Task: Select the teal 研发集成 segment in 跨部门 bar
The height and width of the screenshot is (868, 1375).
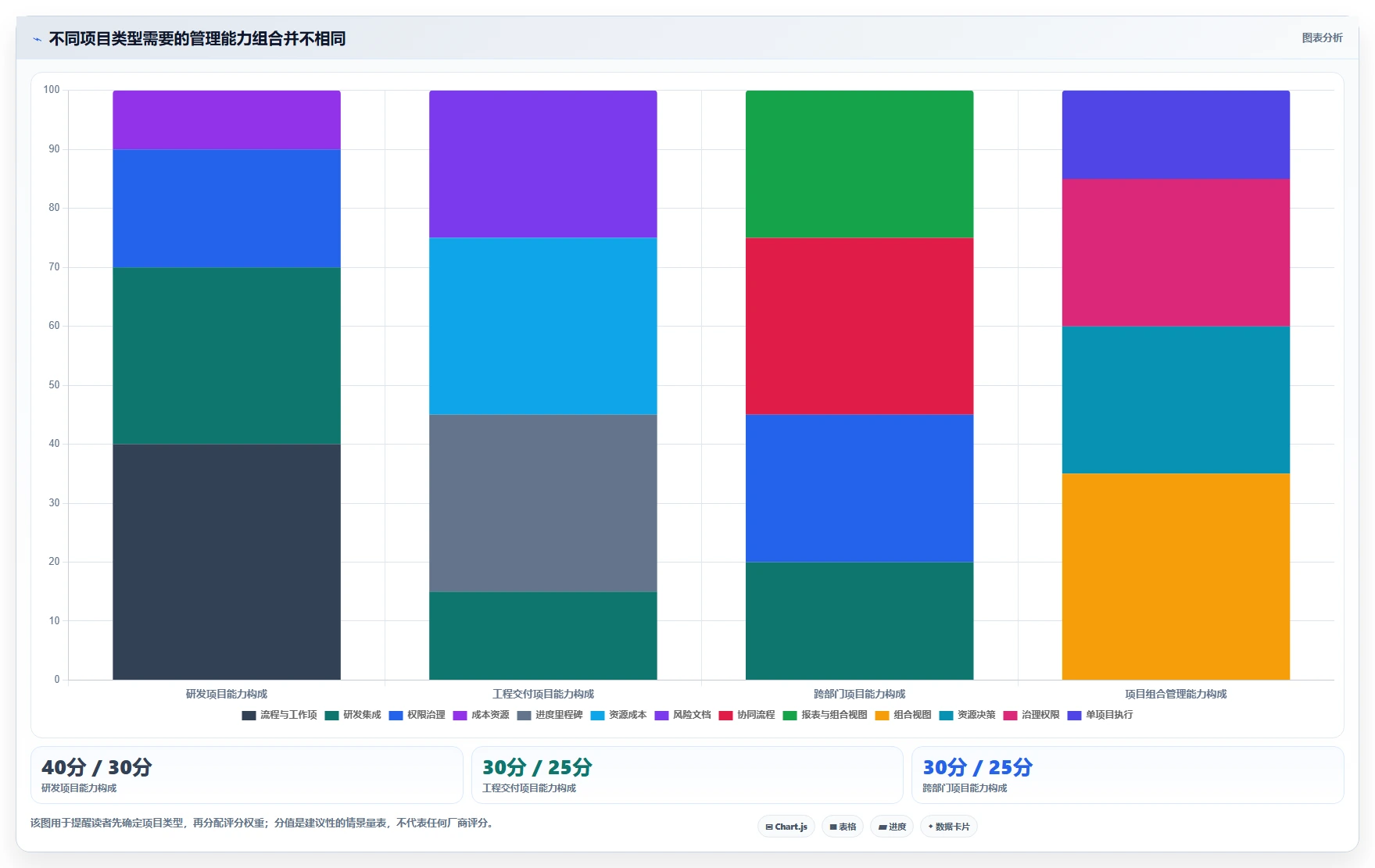Action: click(x=860, y=621)
